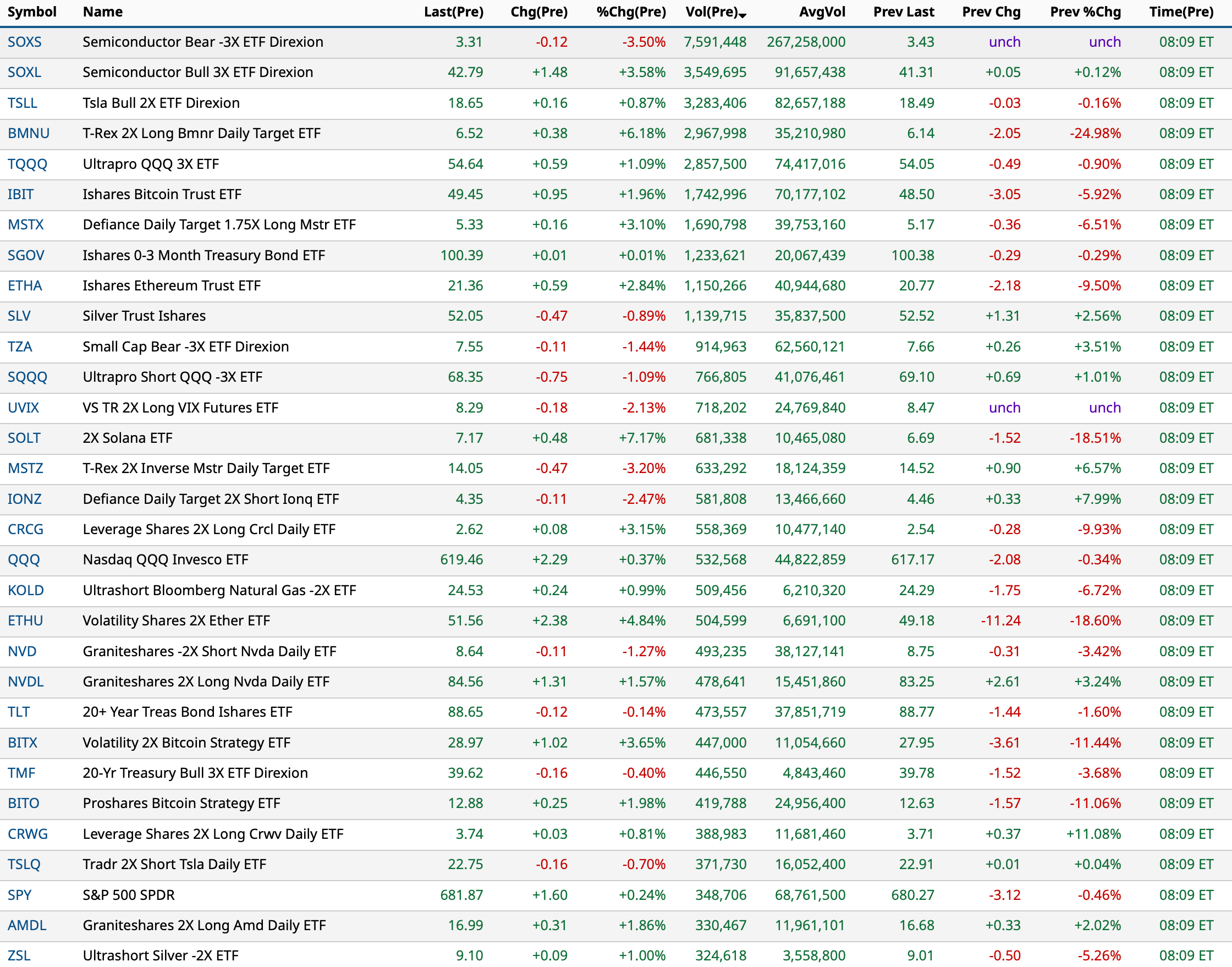
Task: Click the UVIX symbol link
Action: 23,408
